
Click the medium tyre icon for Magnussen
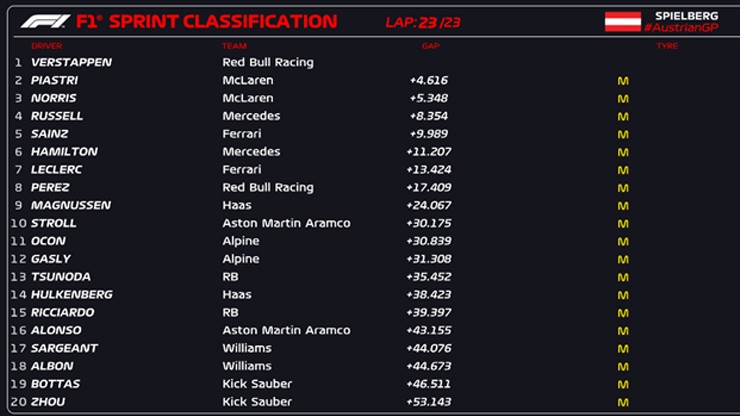623,205
